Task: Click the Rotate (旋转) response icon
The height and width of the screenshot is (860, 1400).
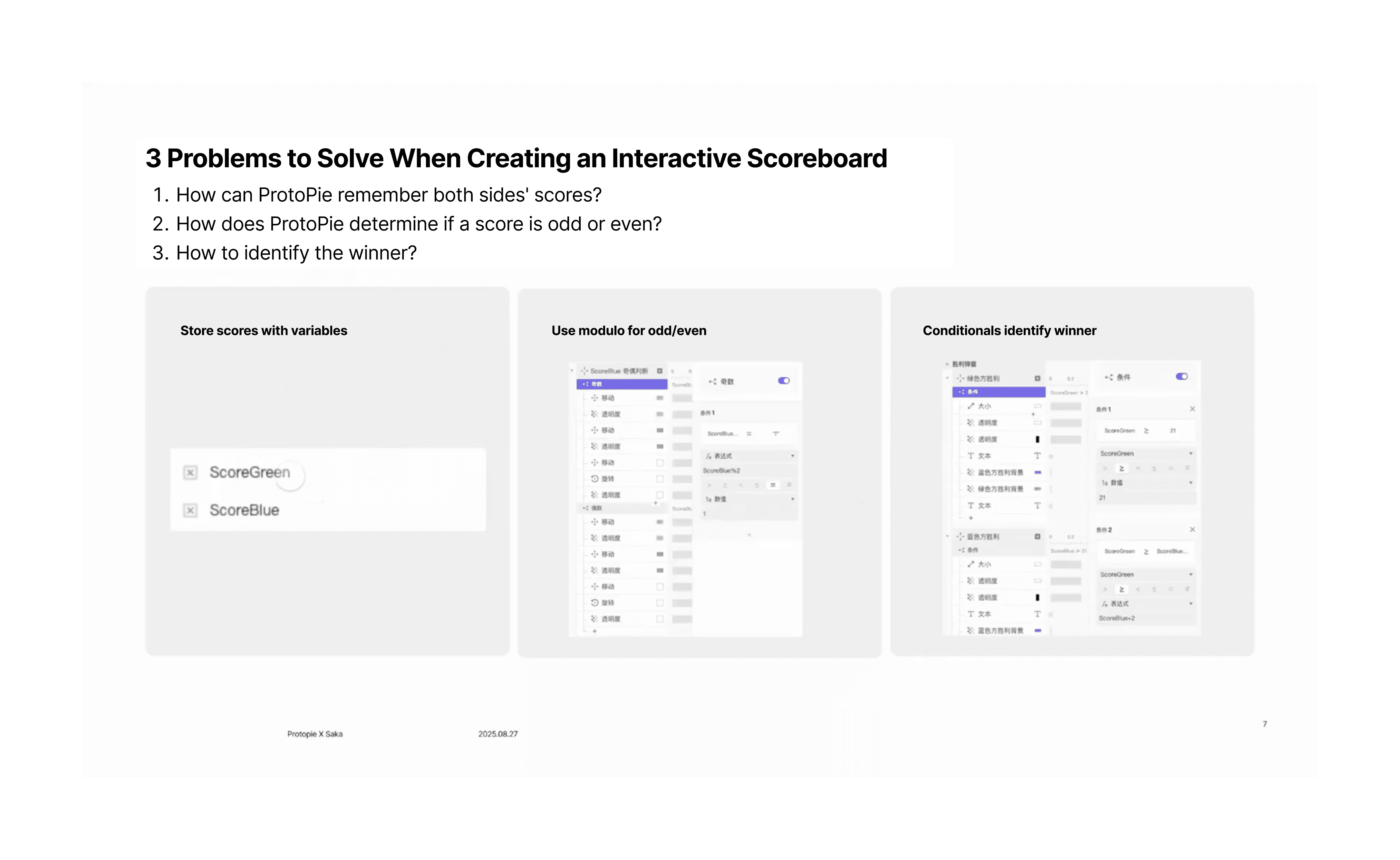Action: (x=594, y=479)
